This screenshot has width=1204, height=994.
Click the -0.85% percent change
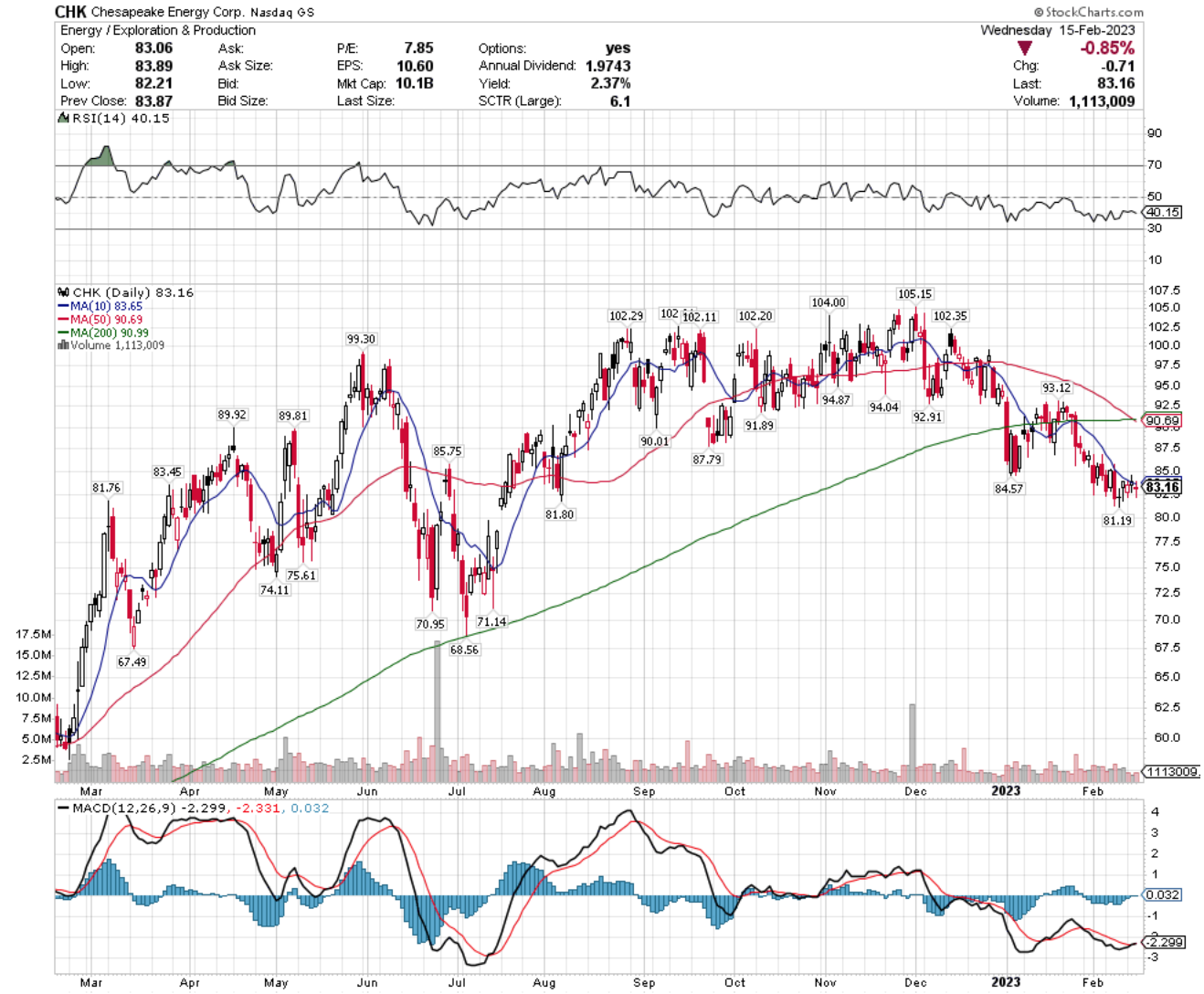[x=1107, y=48]
